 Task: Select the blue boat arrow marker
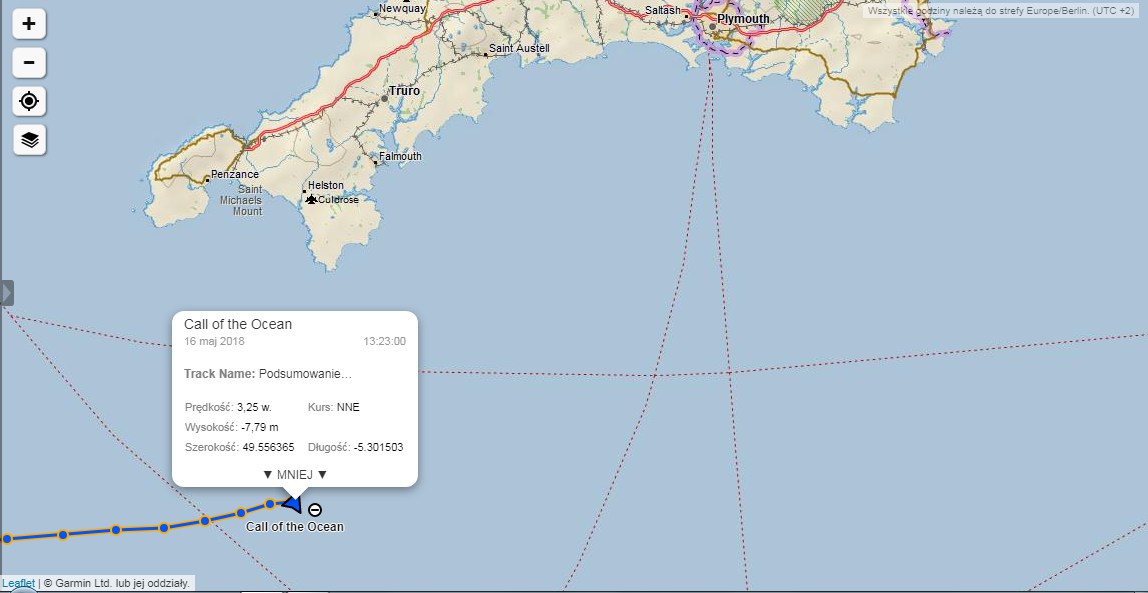pos(292,503)
